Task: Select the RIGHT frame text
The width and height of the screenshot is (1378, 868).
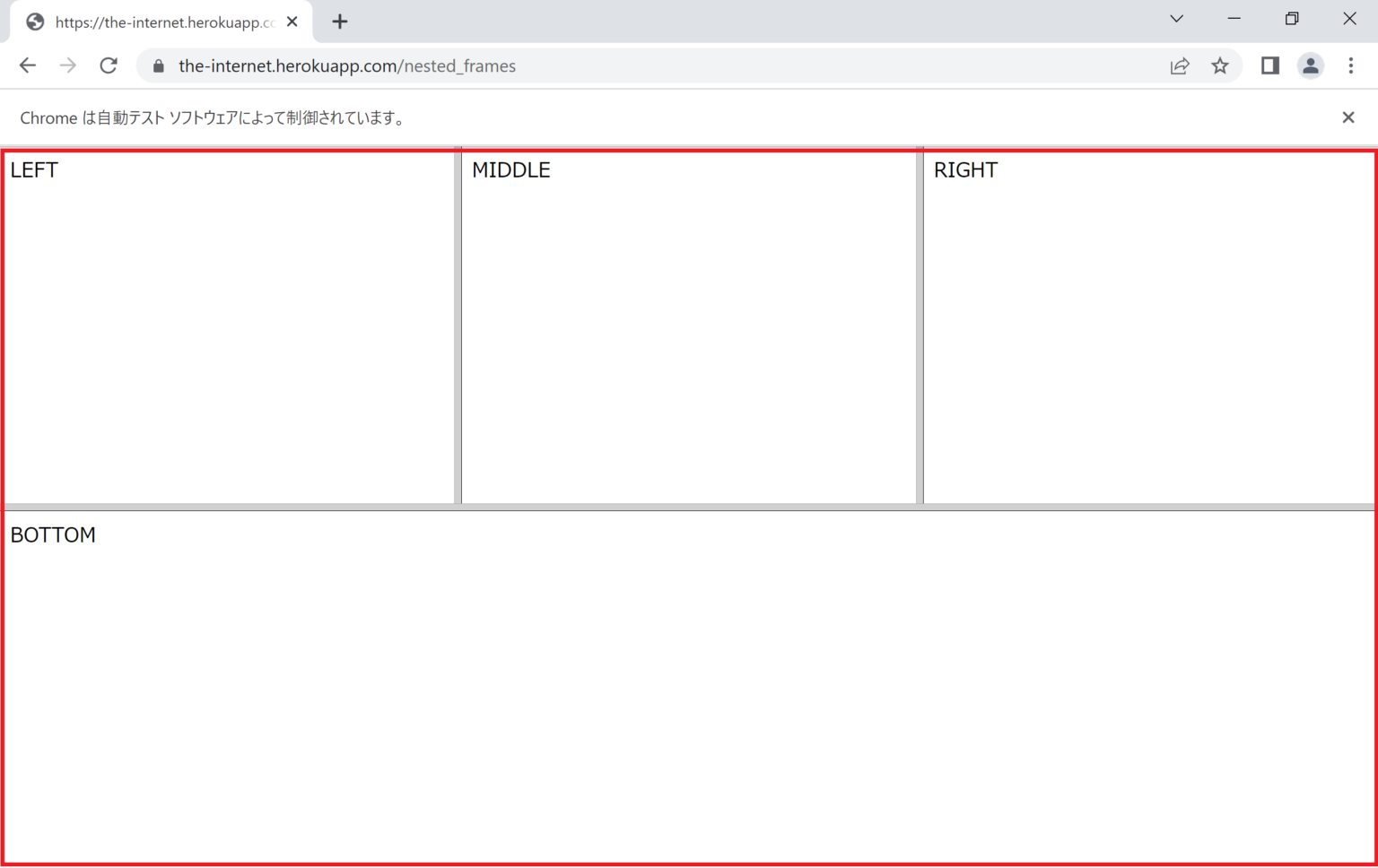Action: [965, 169]
